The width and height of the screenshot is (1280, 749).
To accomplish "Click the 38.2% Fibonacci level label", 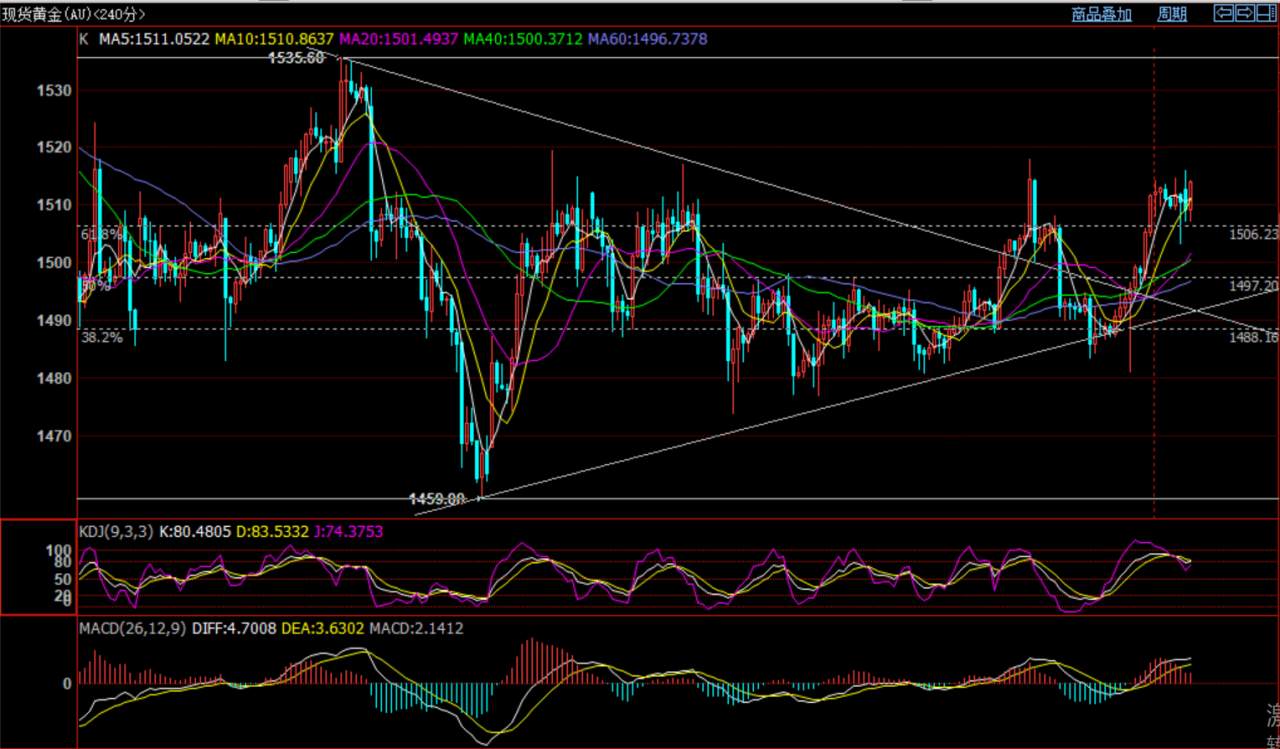I will pyautogui.click(x=102, y=338).
